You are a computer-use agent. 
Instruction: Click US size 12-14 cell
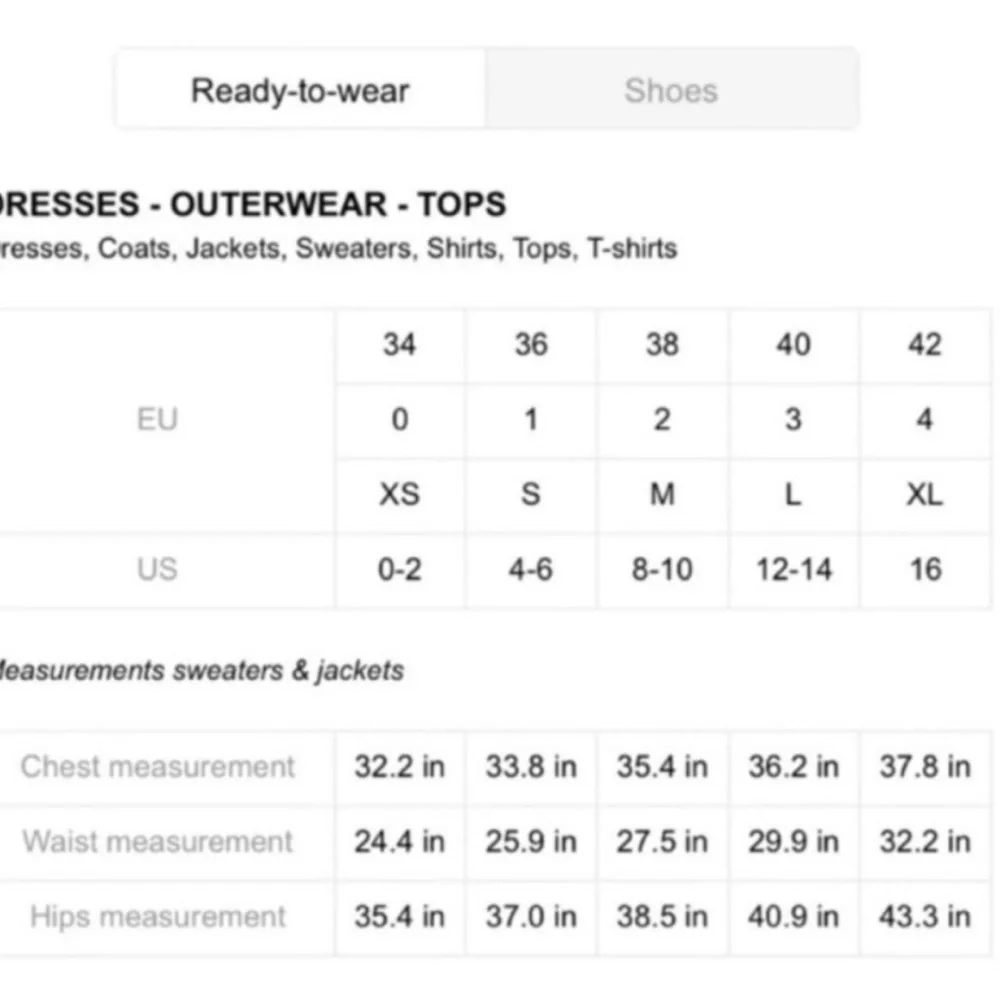[x=794, y=569]
